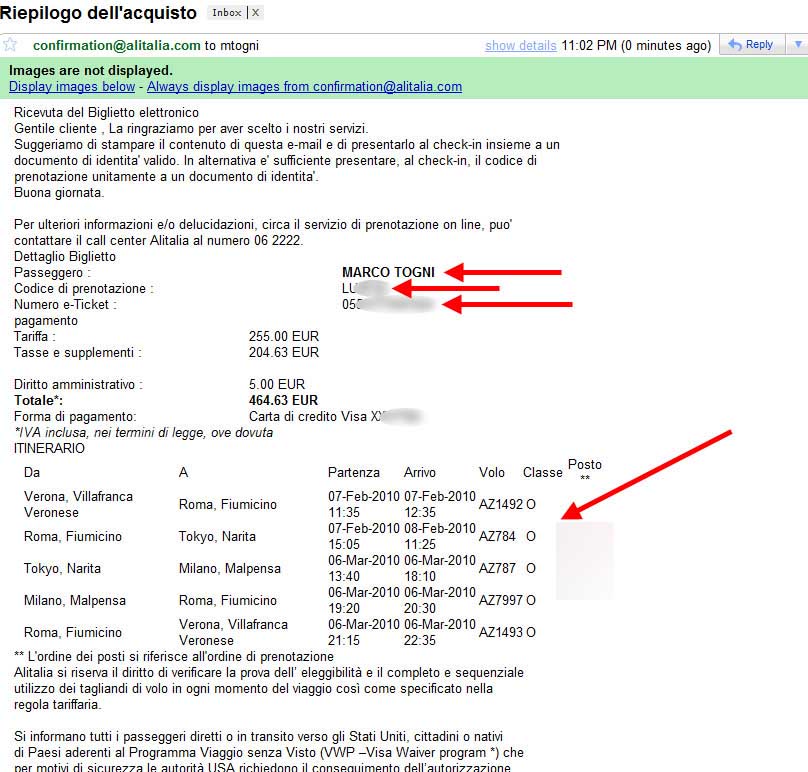Open the Reply options dropdown arrow
Screen dimensions: 808x772
[798, 45]
